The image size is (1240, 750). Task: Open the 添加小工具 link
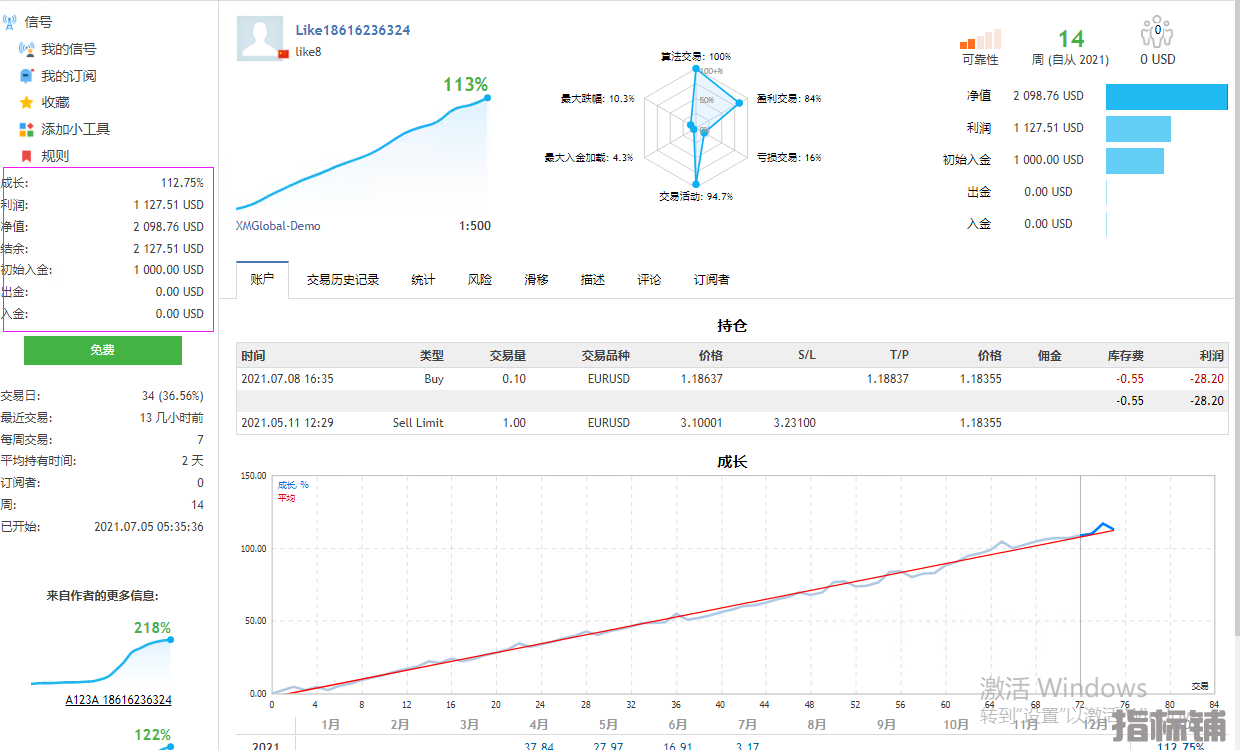(x=76, y=129)
